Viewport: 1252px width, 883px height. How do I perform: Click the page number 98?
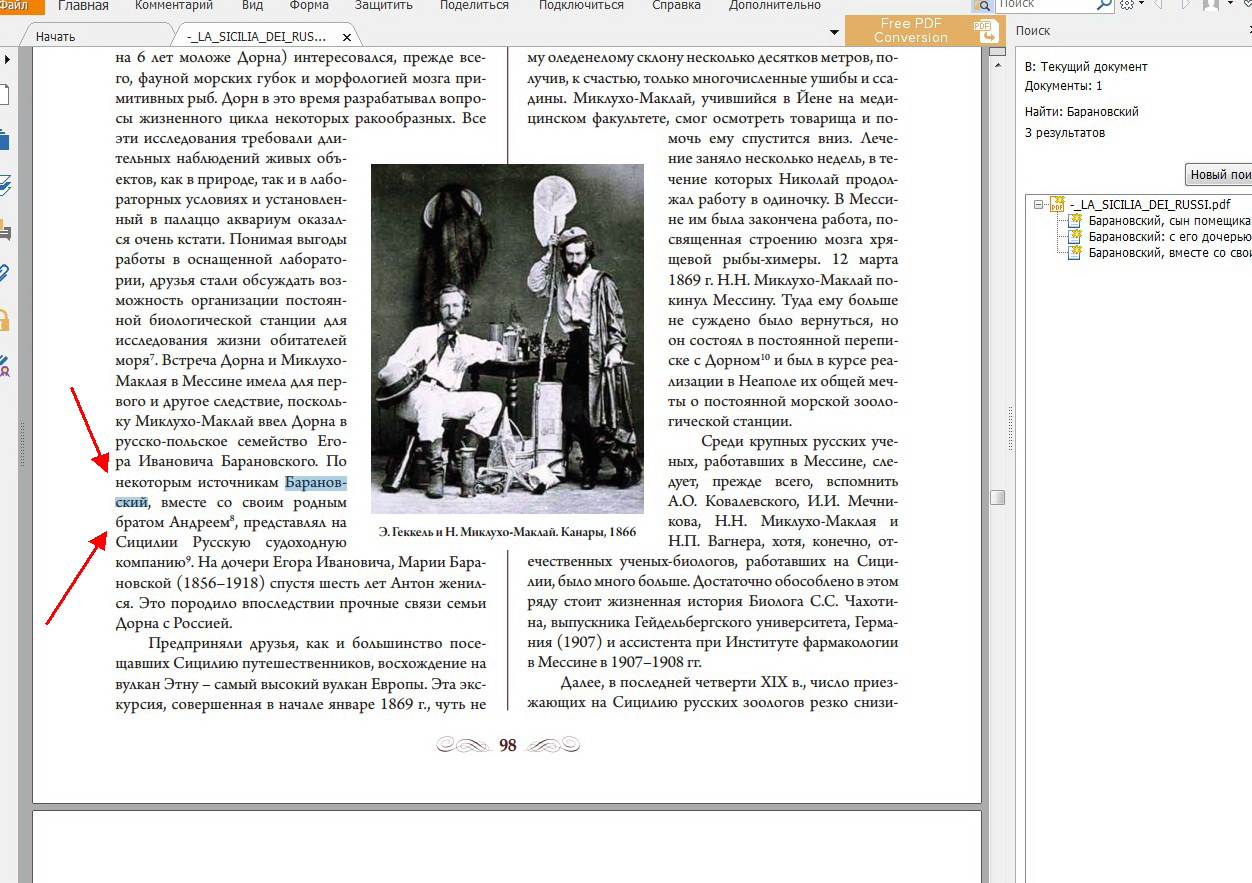[x=508, y=745]
